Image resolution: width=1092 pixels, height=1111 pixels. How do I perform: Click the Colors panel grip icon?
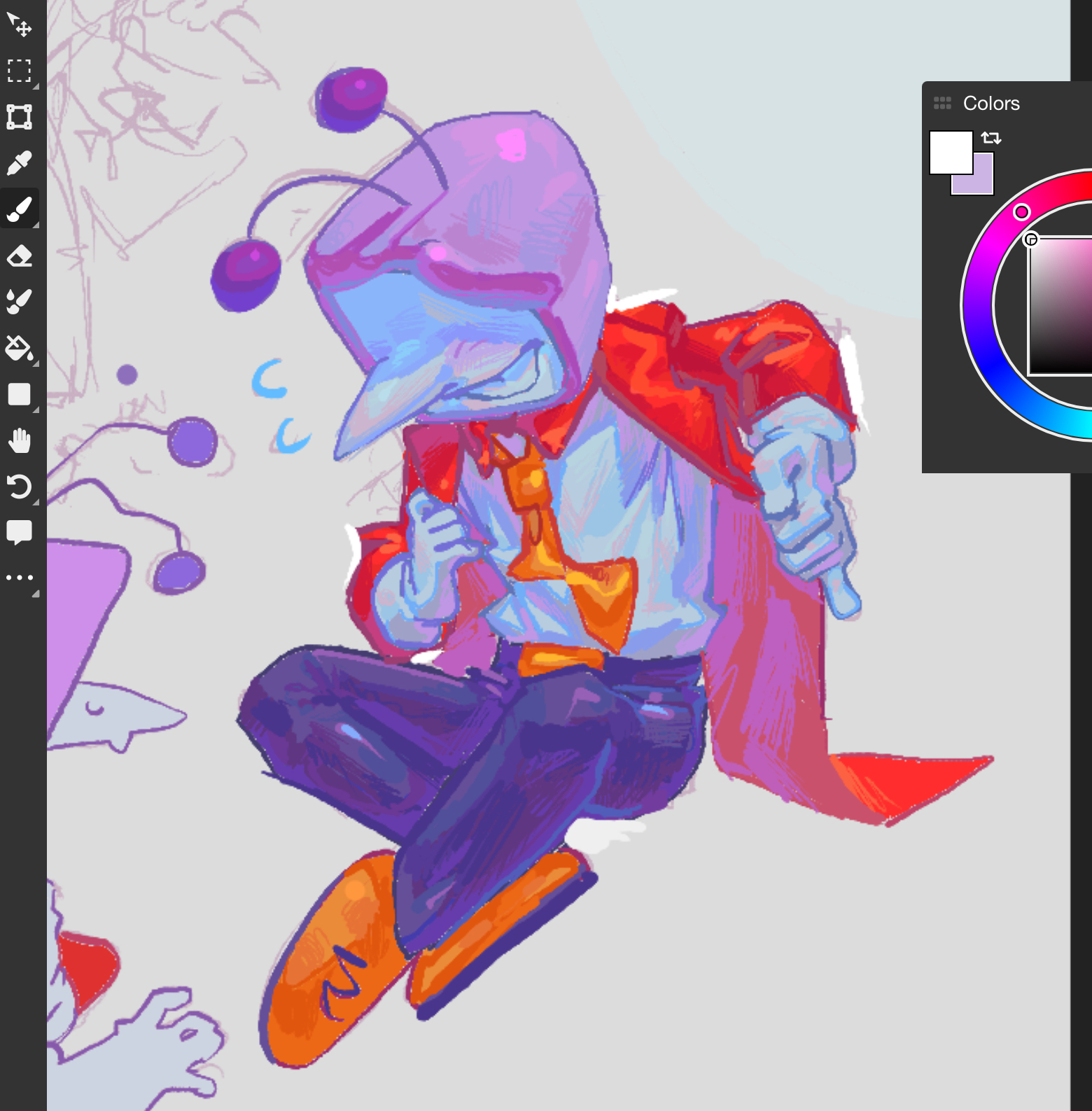(942, 104)
